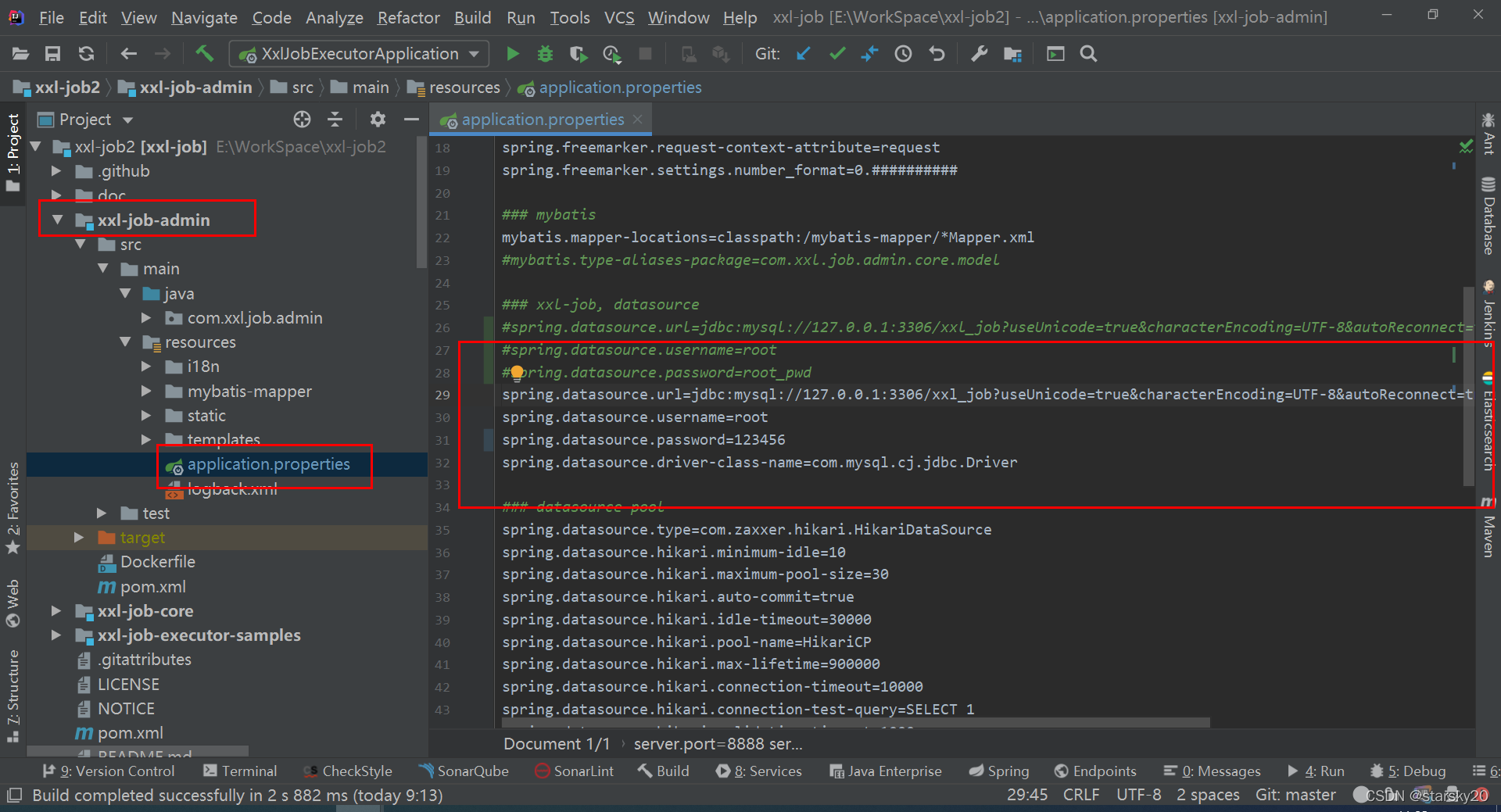Click locate/scroll-from-source target icon
Screen dimensions: 1501x812
click(x=302, y=119)
